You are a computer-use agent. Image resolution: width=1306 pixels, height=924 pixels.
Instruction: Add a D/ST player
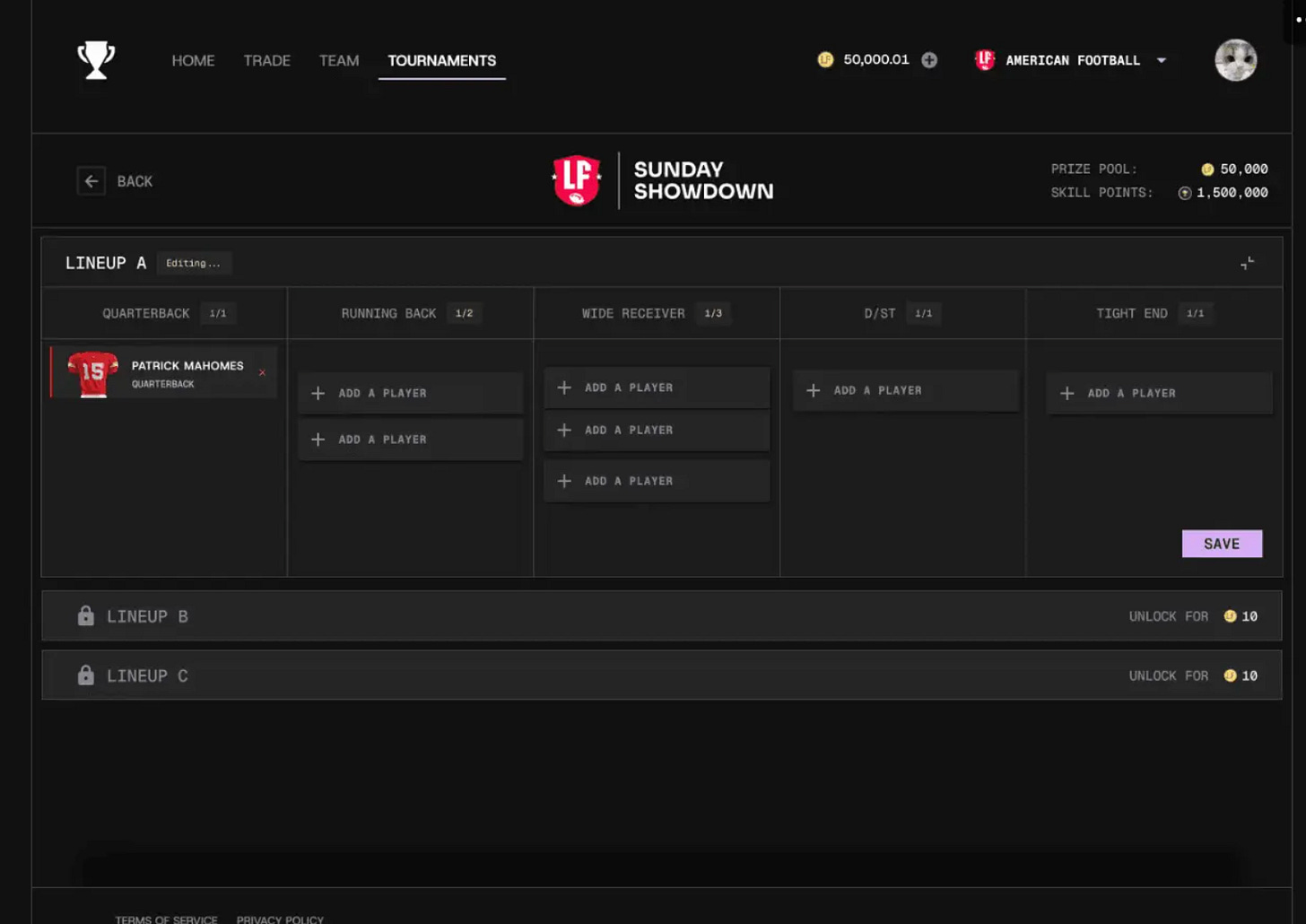point(906,390)
